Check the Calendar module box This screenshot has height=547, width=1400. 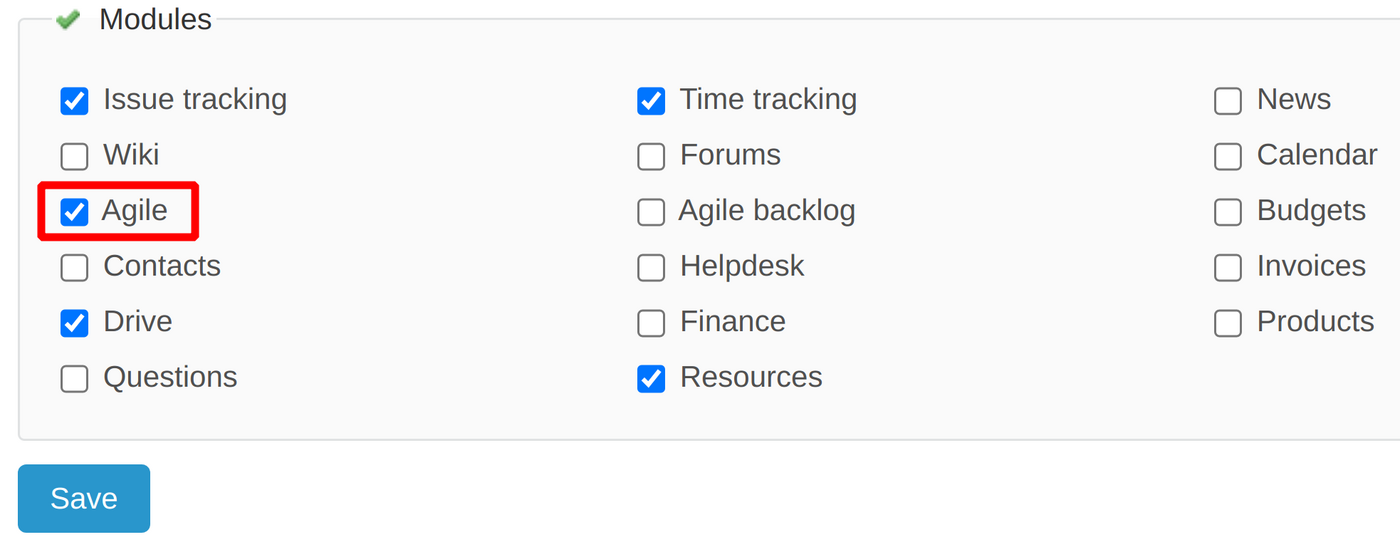1228,157
